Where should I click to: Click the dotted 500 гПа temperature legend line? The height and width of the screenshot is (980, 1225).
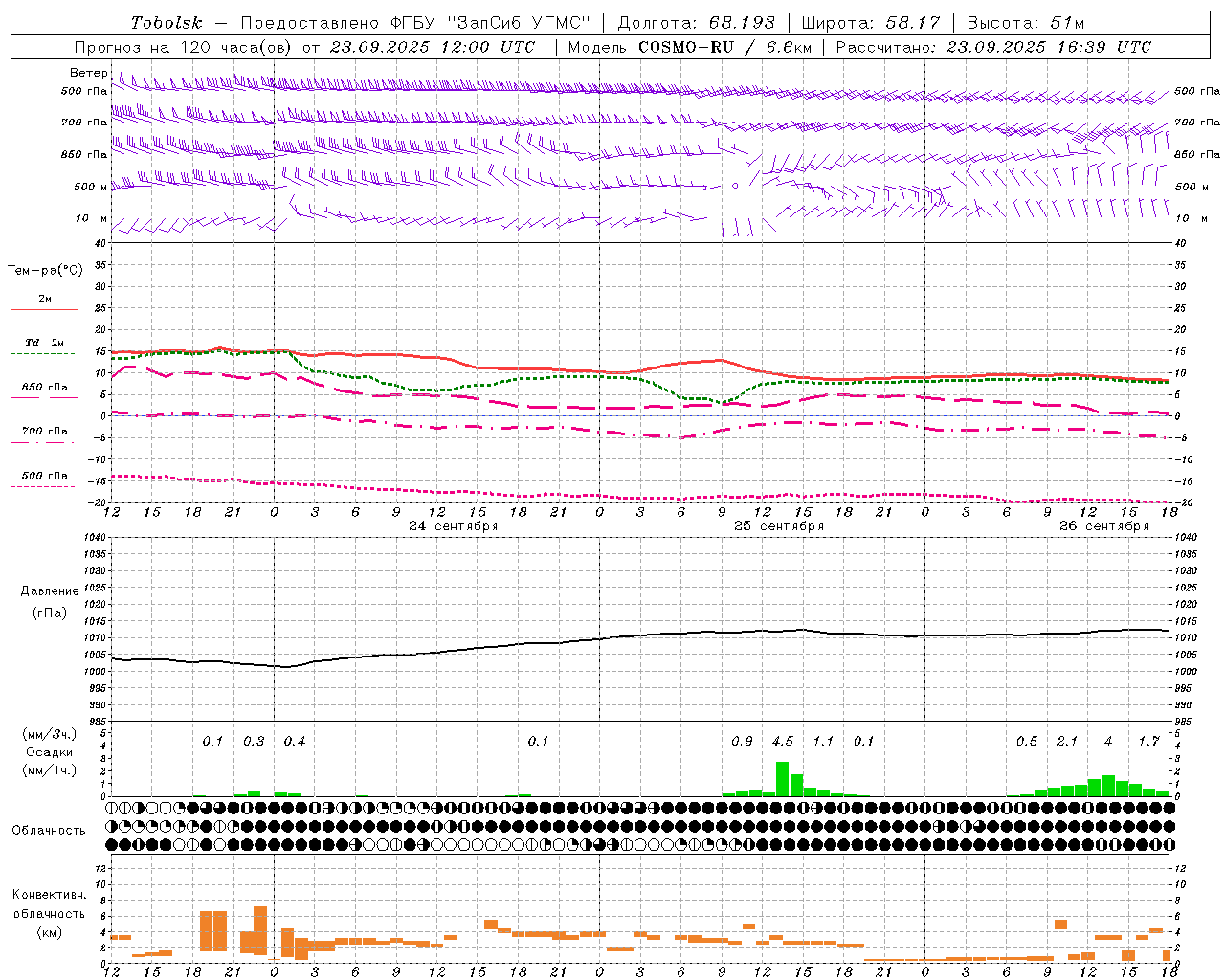point(42,487)
